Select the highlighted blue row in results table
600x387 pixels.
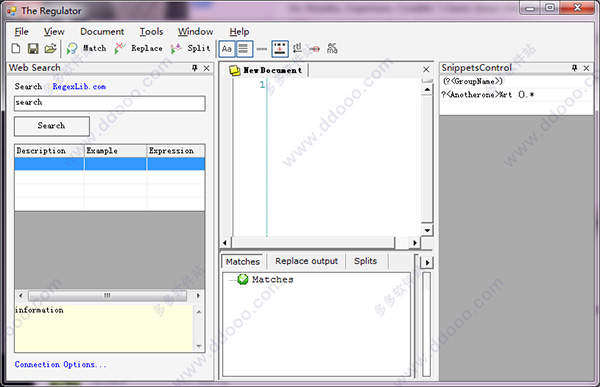point(109,164)
